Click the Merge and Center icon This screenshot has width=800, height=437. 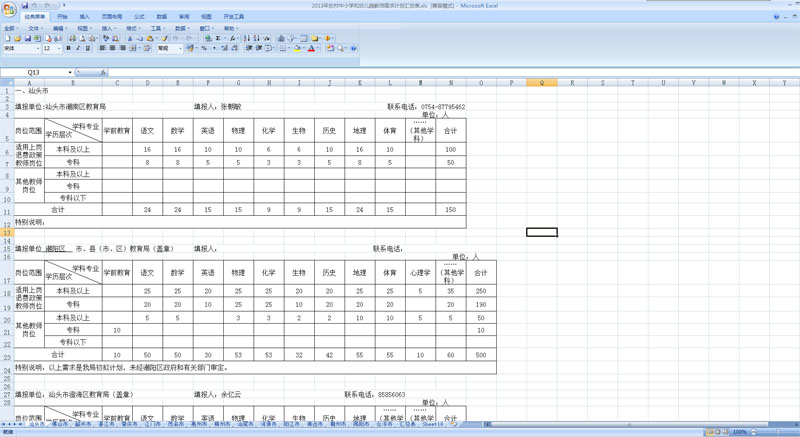click(x=133, y=48)
